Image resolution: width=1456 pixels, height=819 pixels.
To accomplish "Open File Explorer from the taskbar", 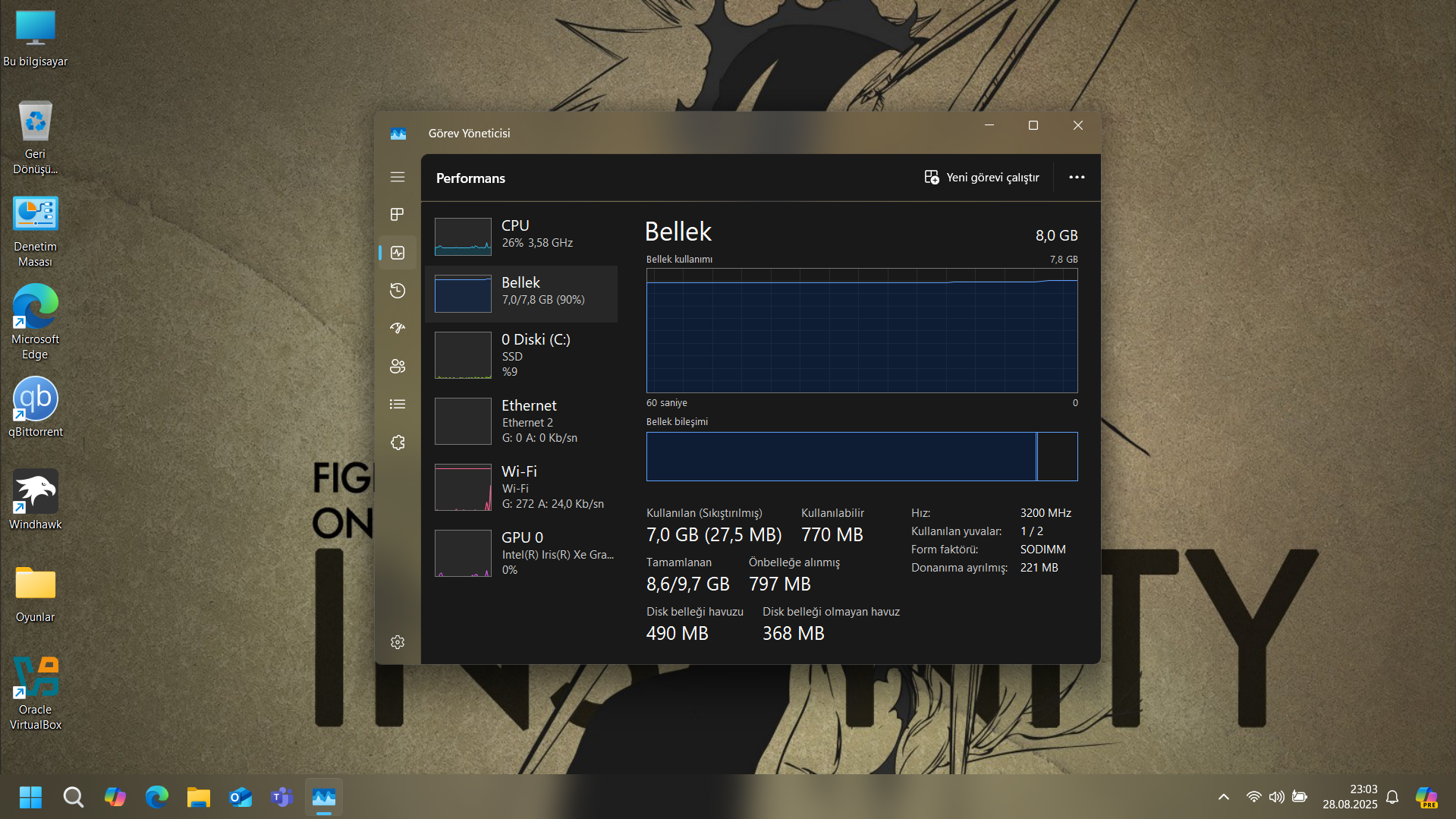I will [x=199, y=797].
